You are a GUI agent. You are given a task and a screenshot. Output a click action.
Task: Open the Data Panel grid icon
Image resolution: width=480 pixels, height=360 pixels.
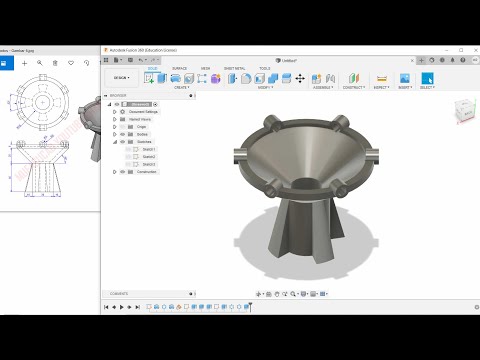point(106,60)
